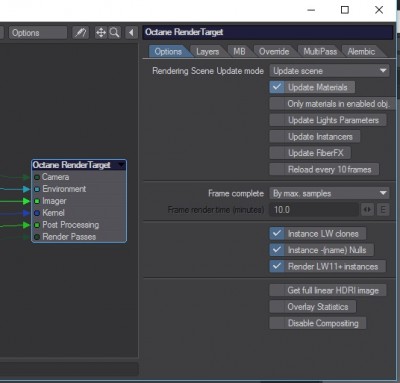Click the Frame render time input field
The width and height of the screenshot is (400, 383).
(314, 210)
